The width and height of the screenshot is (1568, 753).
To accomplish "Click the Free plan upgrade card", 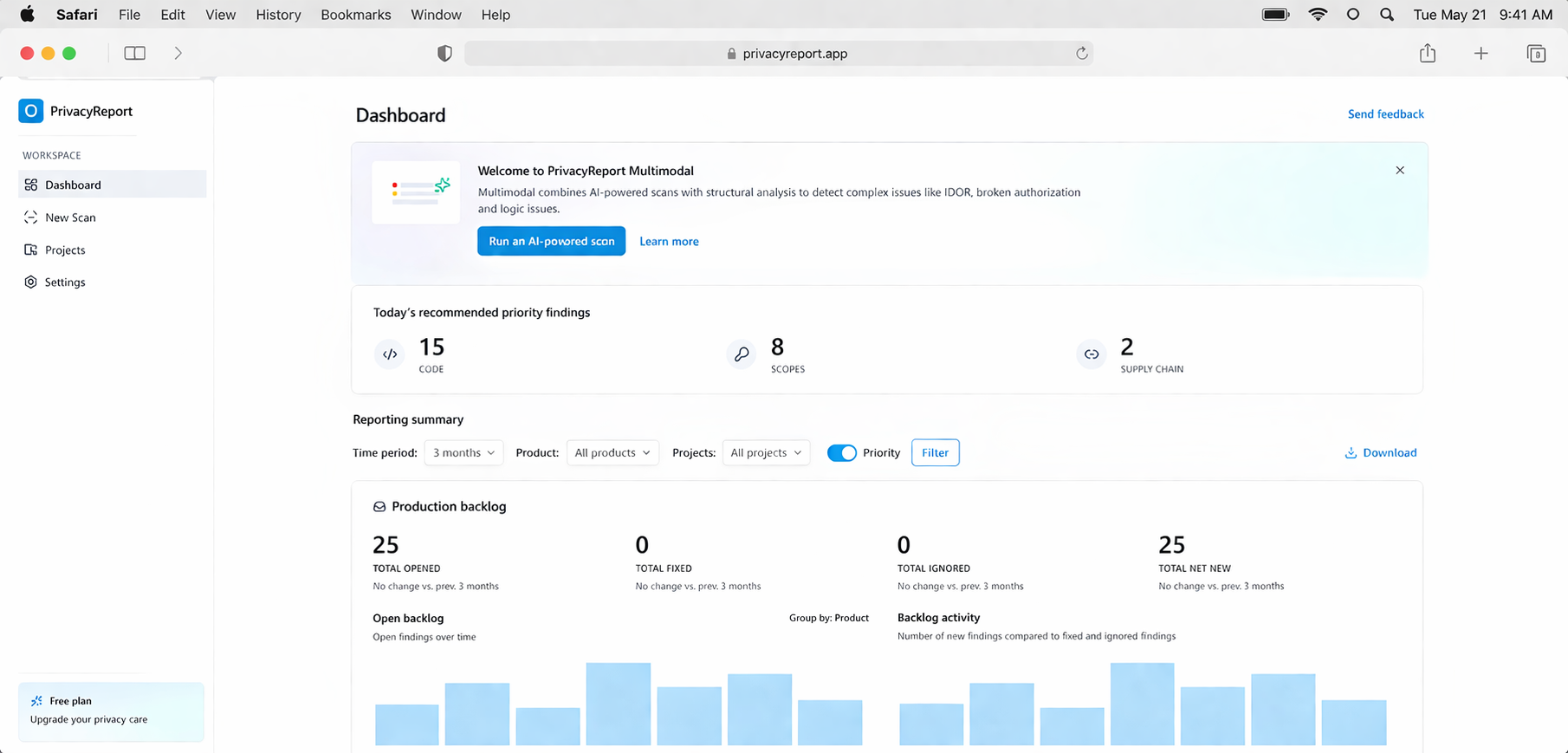I will (111, 711).
